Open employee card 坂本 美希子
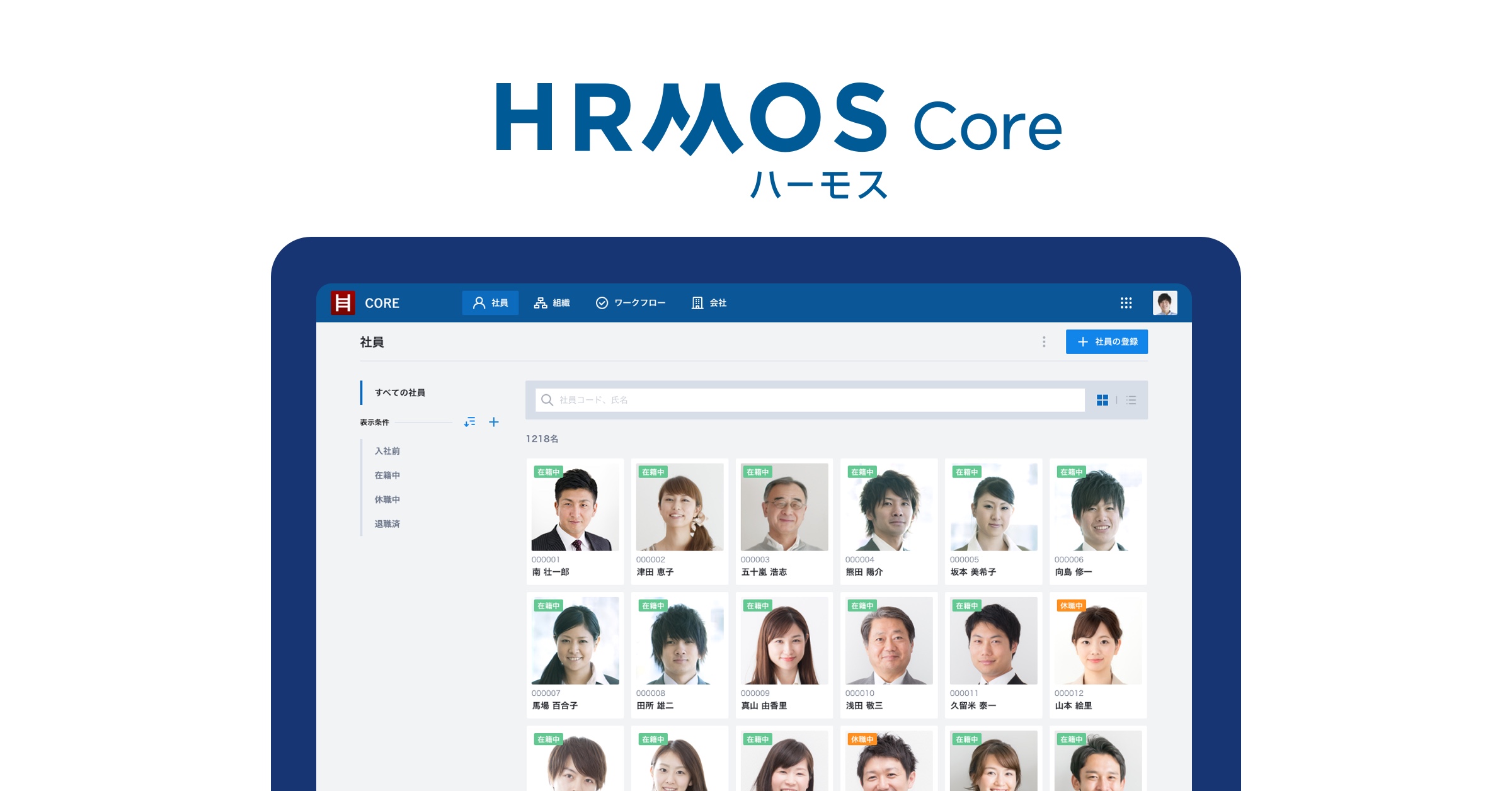 click(x=994, y=521)
